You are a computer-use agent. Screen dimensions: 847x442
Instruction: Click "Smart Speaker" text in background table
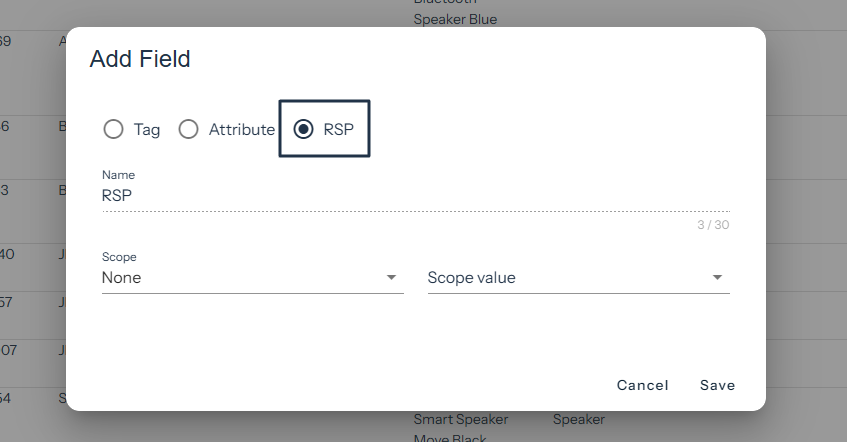[460, 420]
